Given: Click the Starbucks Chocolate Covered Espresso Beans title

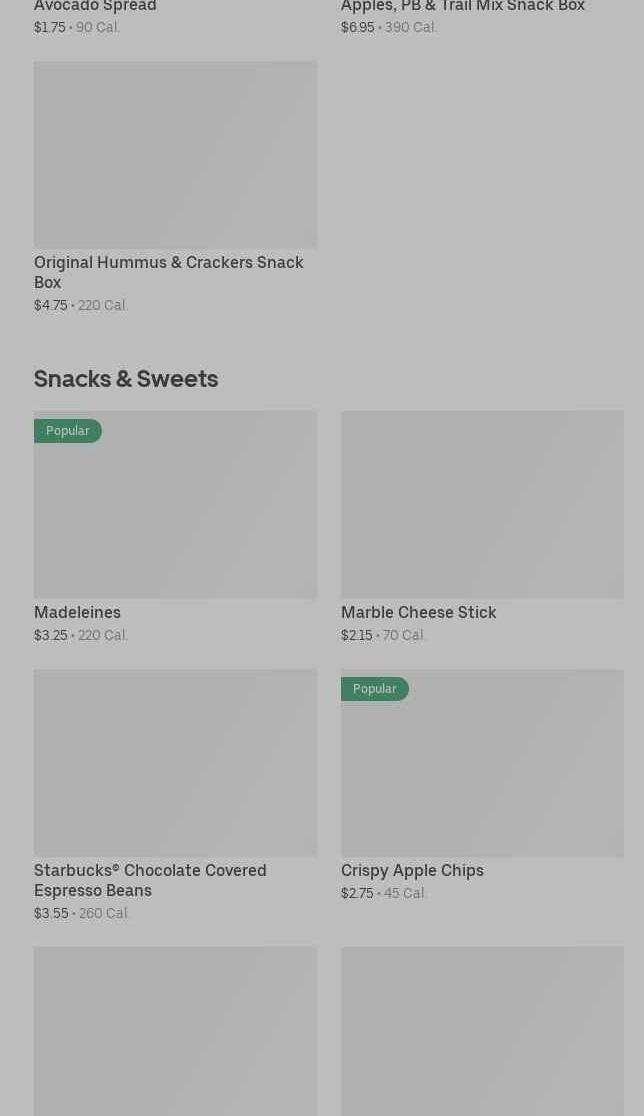Looking at the screenshot, I should tap(150, 880).
